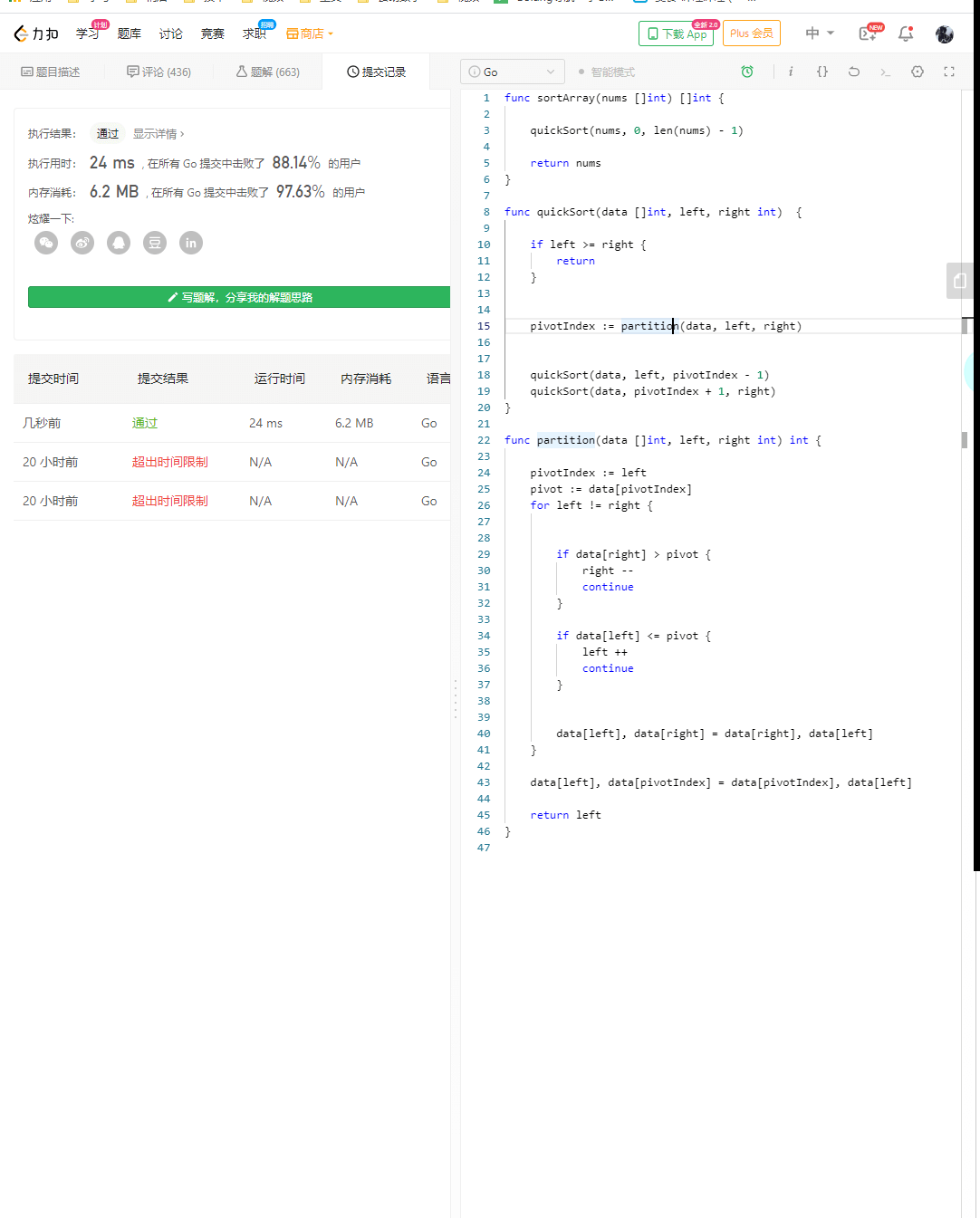Click the LeetCode 力扣 logo
This screenshot has width=980, height=1218.
(x=36, y=34)
